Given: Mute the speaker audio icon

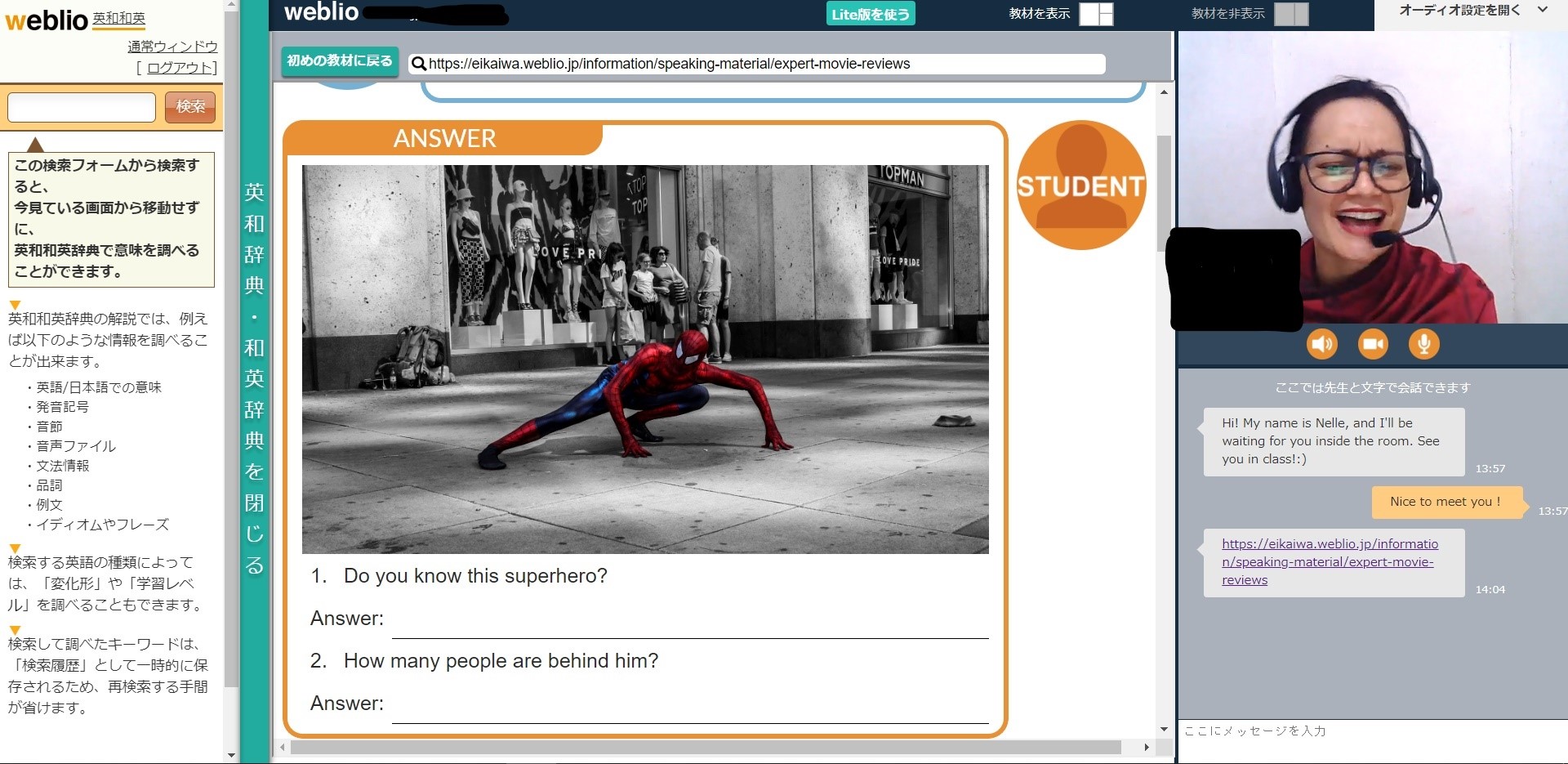Looking at the screenshot, I should (1321, 344).
